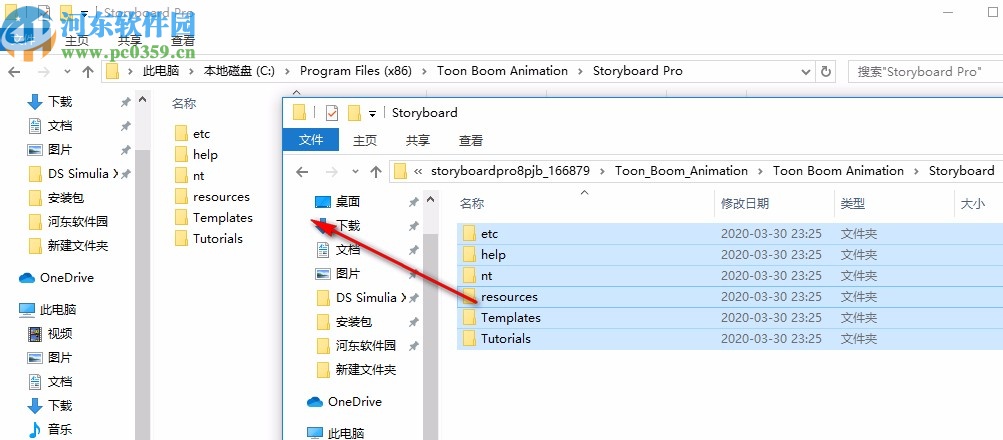1003x440 pixels.
Task: Open pinned 文档 in Storyboard Pro quick access
Action: click(59, 125)
